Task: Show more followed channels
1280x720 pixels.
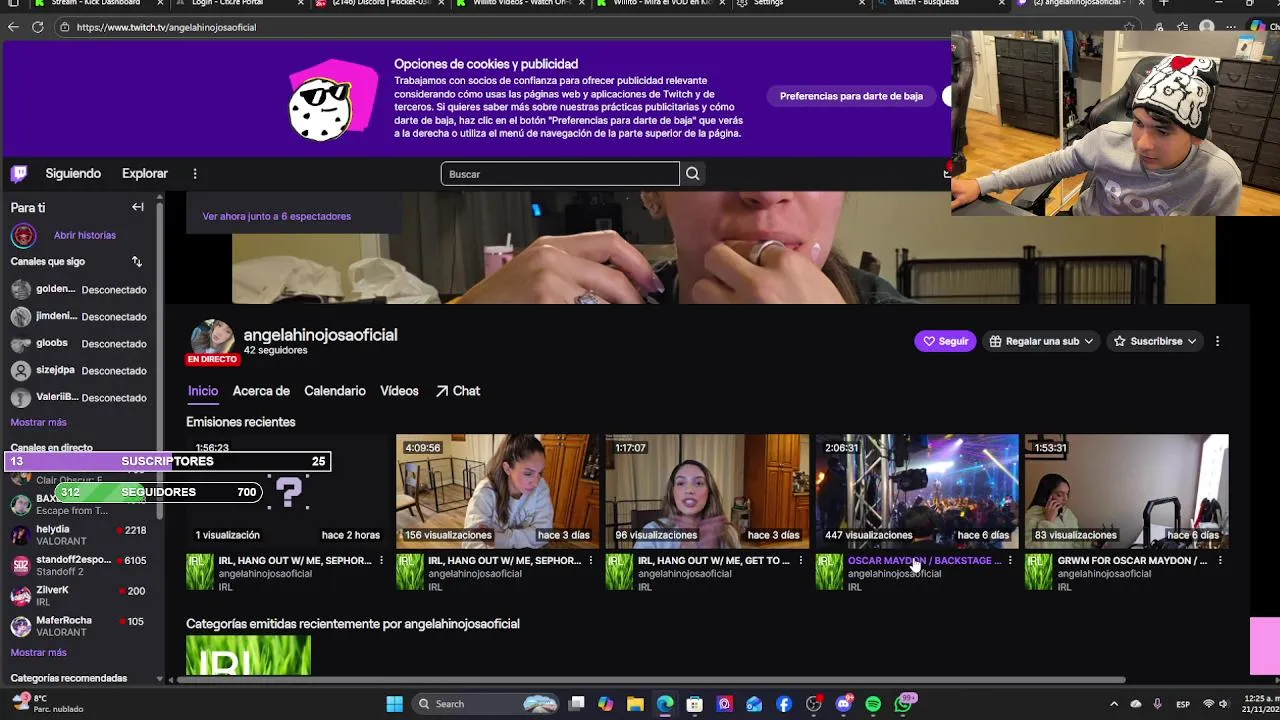Action: pos(38,422)
